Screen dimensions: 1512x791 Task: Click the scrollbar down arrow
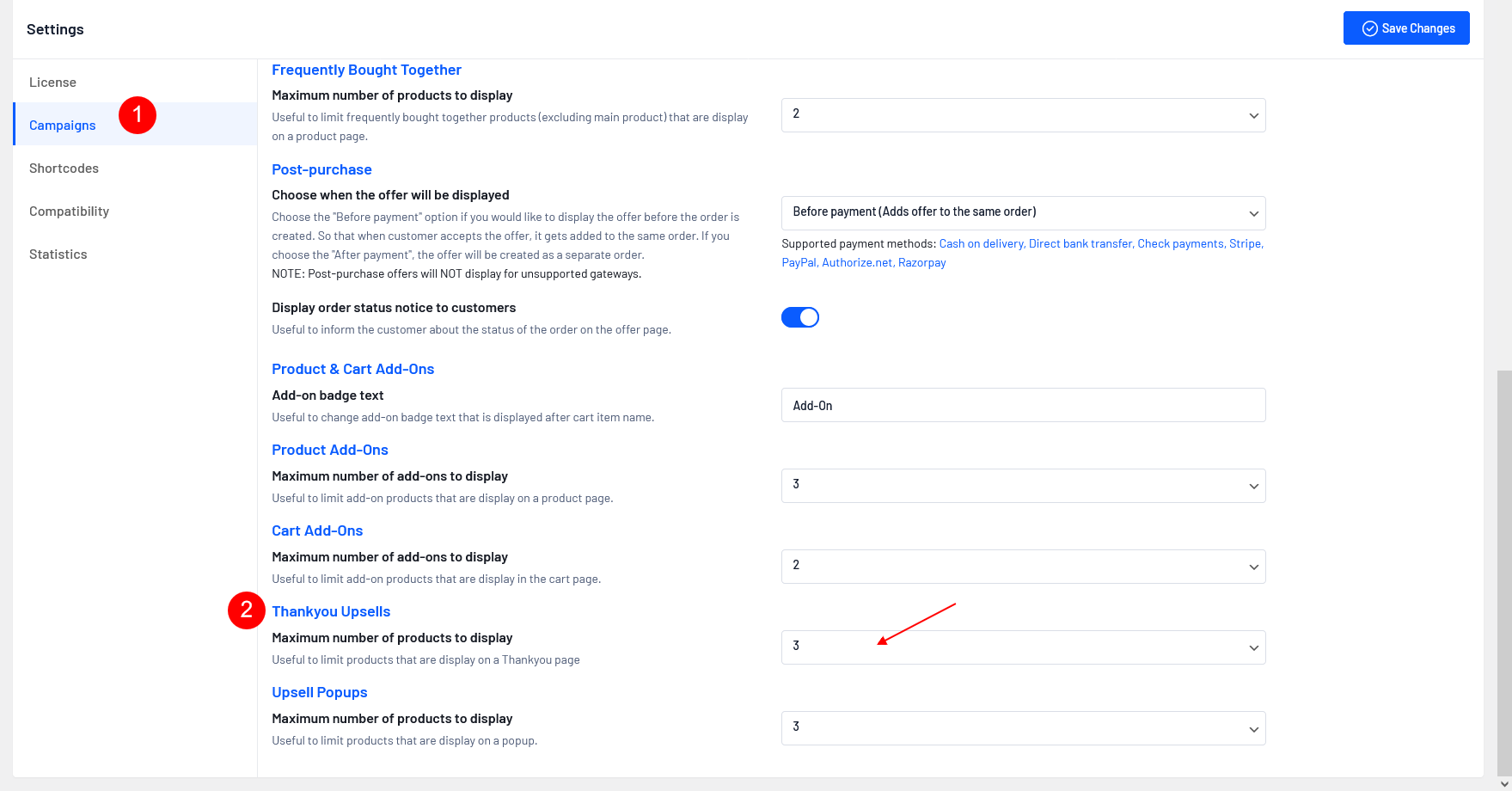click(1503, 783)
